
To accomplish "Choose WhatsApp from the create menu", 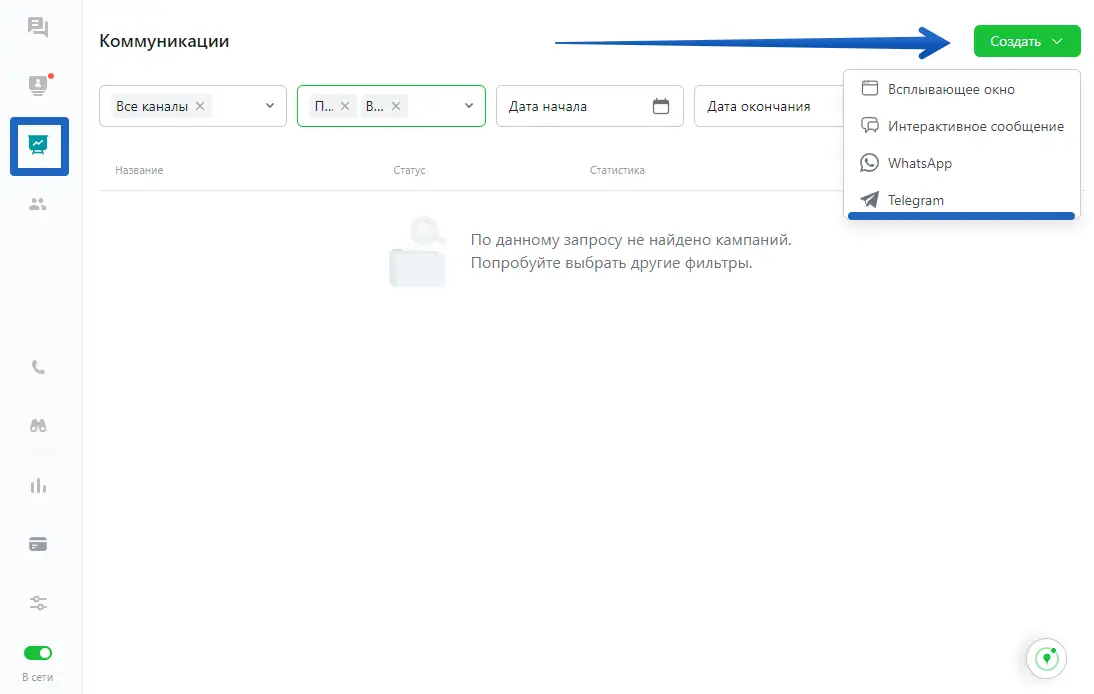I will 961,163.
